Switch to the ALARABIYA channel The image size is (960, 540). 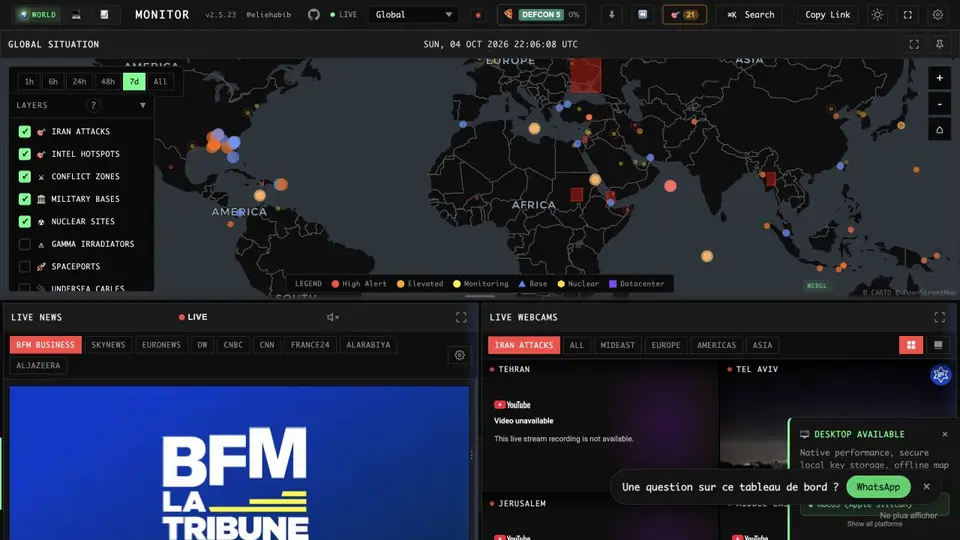click(368, 345)
